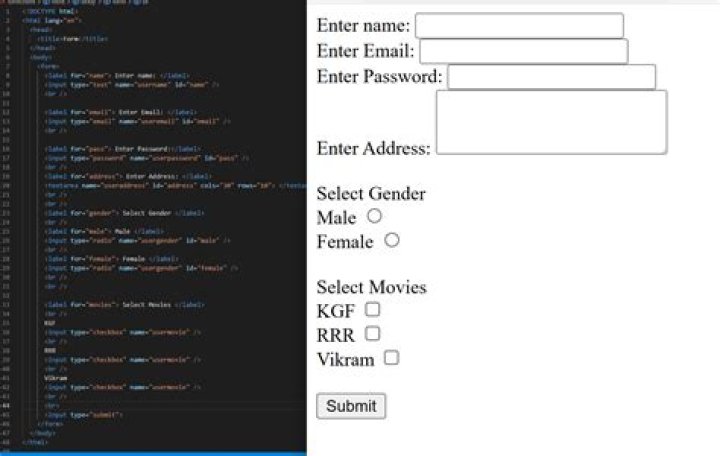The height and width of the screenshot is (456, 720).
Task: Select the Female radio button
Action: tap(392, 240)
